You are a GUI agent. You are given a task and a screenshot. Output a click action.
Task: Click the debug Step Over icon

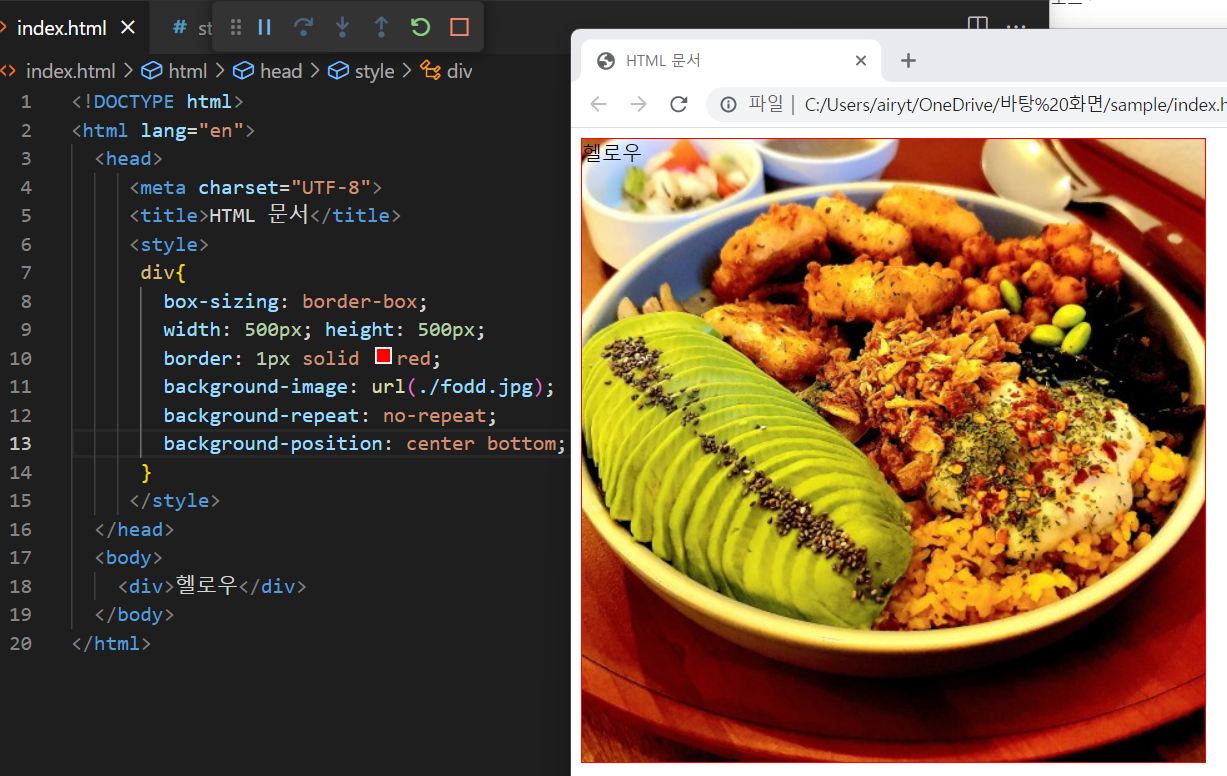[x=303, y=27]
